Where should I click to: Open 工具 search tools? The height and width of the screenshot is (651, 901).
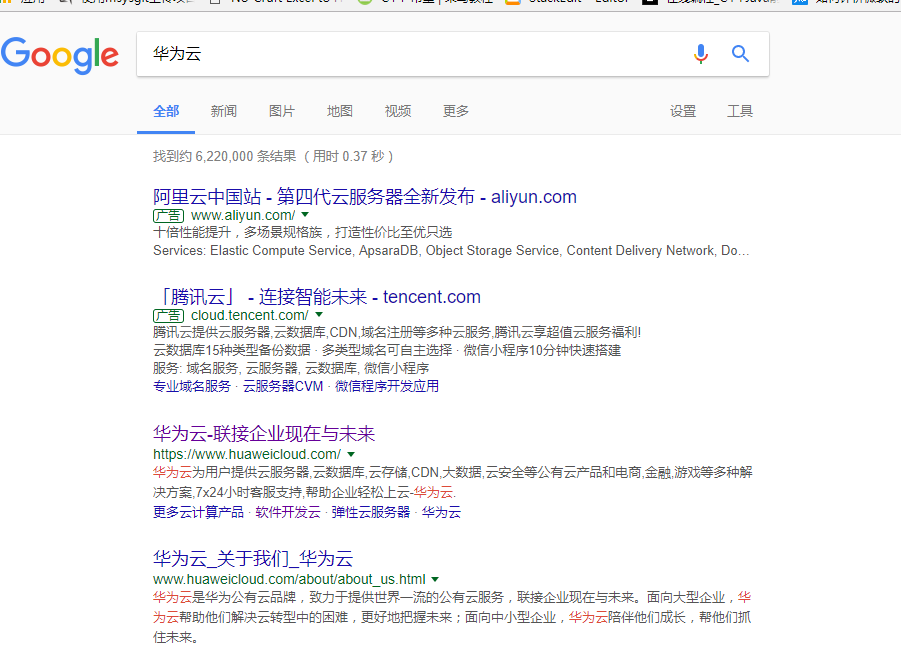click(740, 111)
